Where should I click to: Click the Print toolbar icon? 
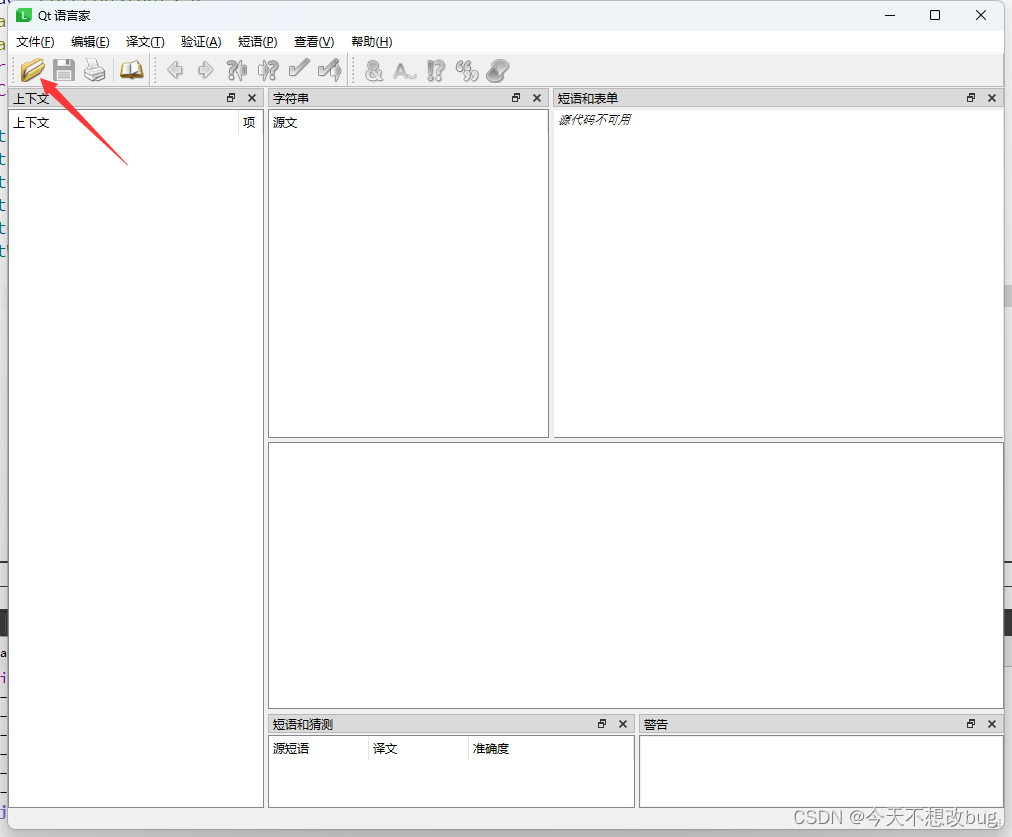point(95,70)
